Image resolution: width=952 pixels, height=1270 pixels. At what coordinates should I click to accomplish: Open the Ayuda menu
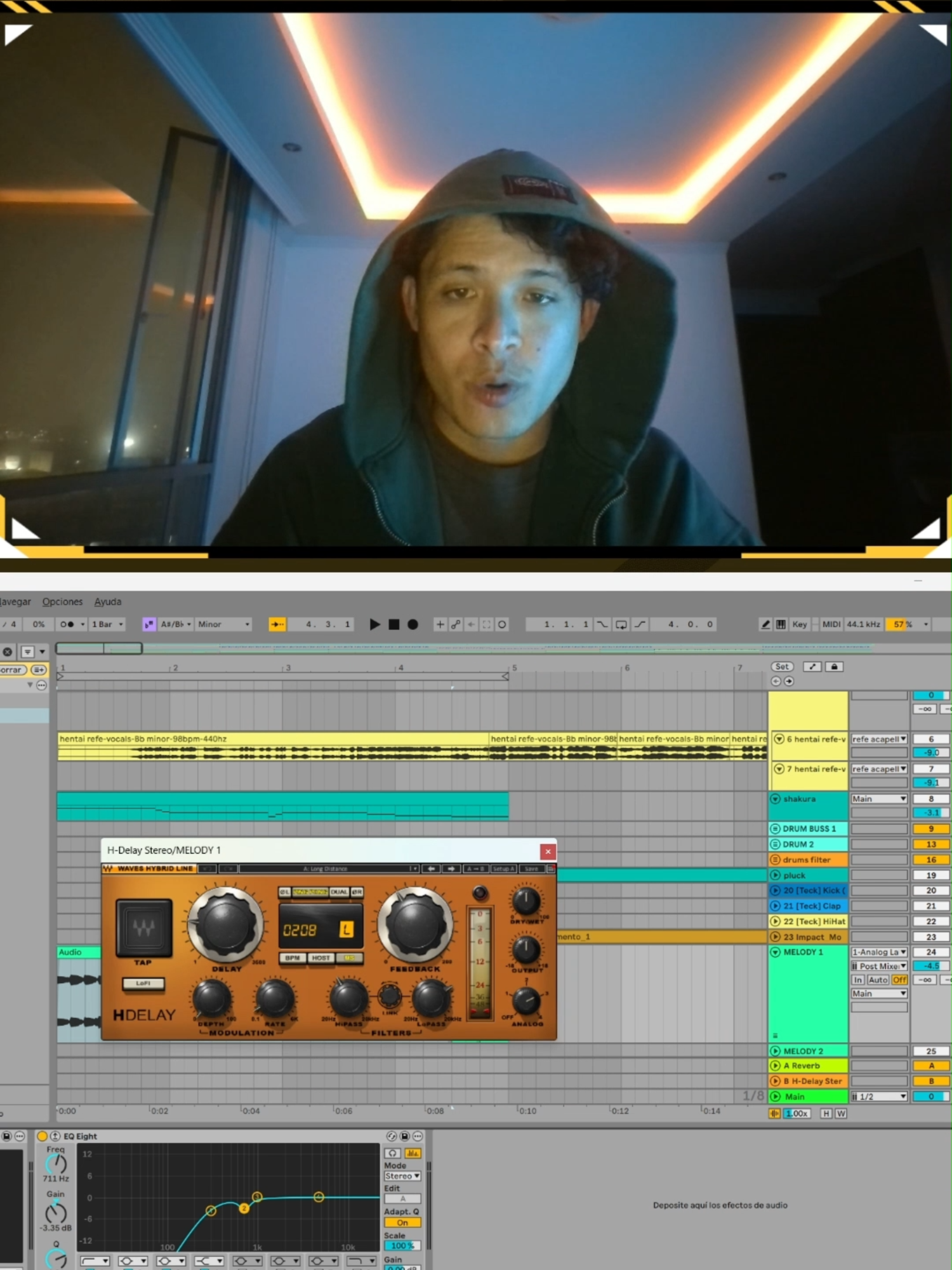coord(108,601)
